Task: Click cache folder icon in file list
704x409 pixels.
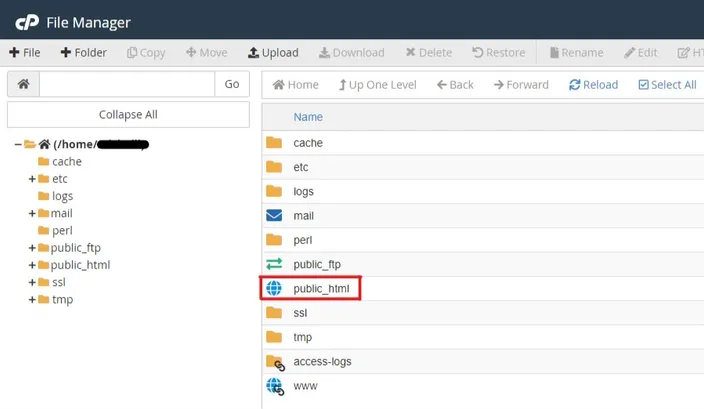Action: (274, 143)
